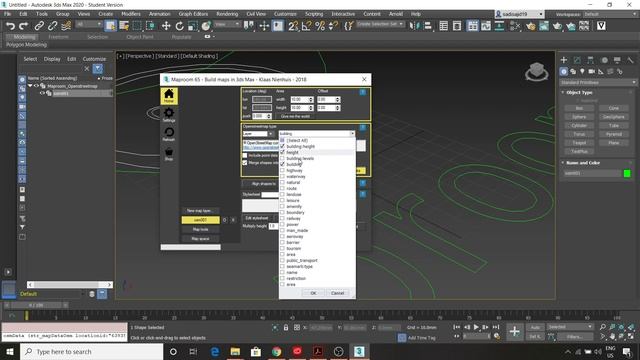Image resolution: width=640 pixels, height=360 pixels.
Task: Check the 'waterway' checkbox
Action: coord(282,176)
